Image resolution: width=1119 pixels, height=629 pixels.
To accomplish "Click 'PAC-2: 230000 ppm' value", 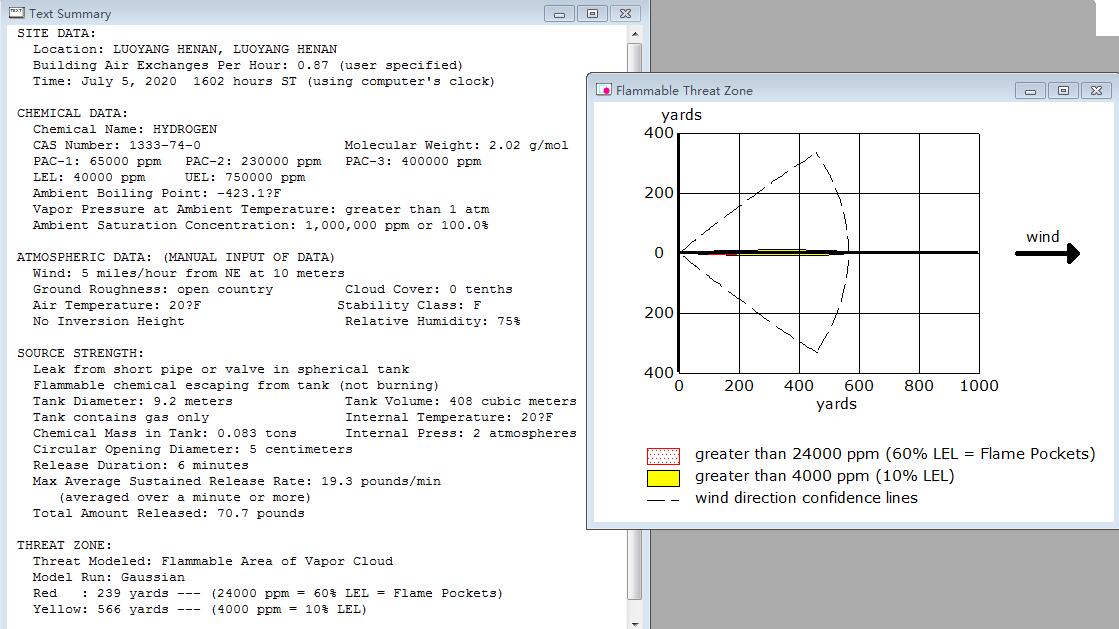I will (x=253, y=161).
